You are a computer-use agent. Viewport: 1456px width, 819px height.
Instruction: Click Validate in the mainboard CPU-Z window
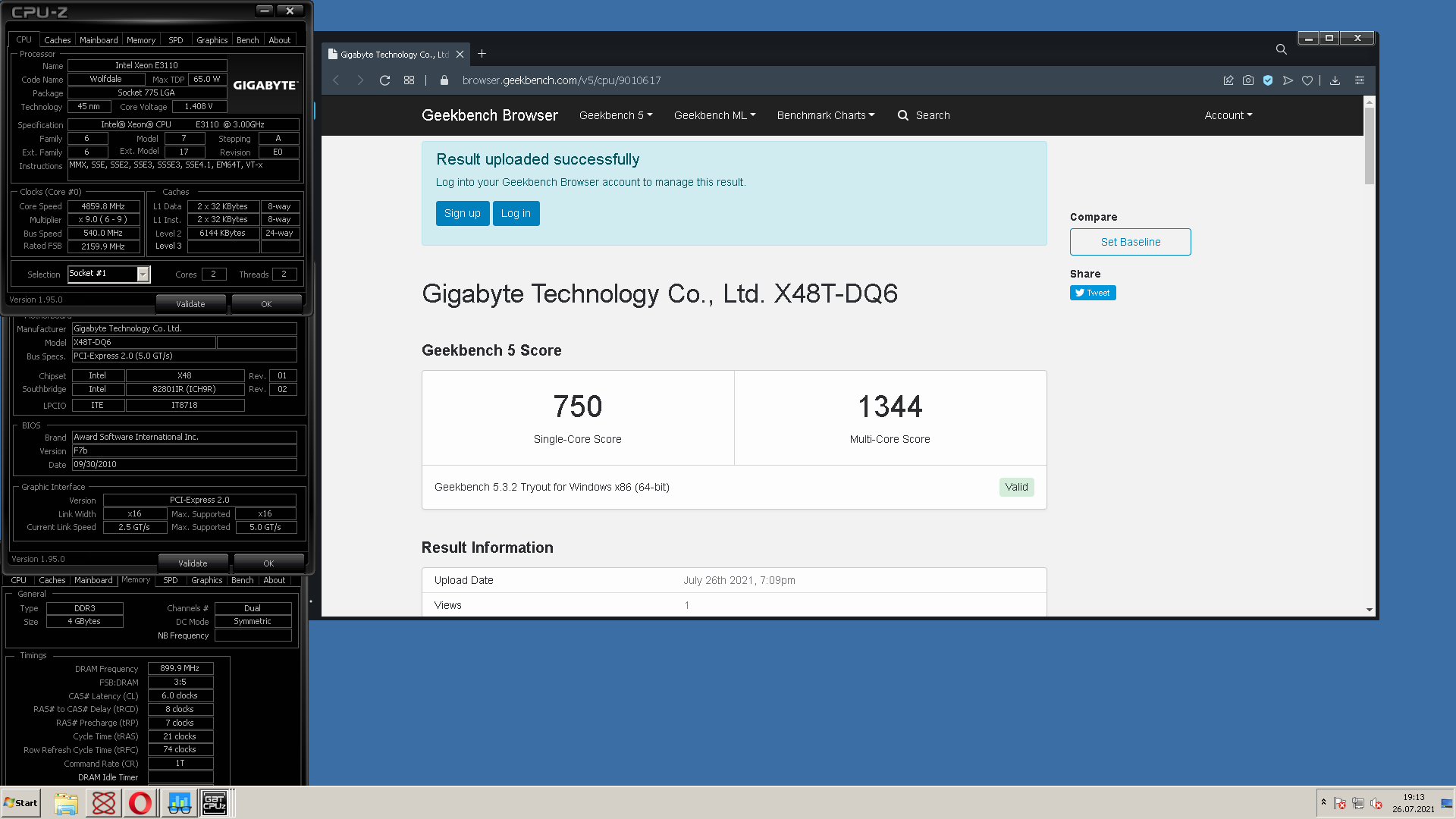coord(193,563)
